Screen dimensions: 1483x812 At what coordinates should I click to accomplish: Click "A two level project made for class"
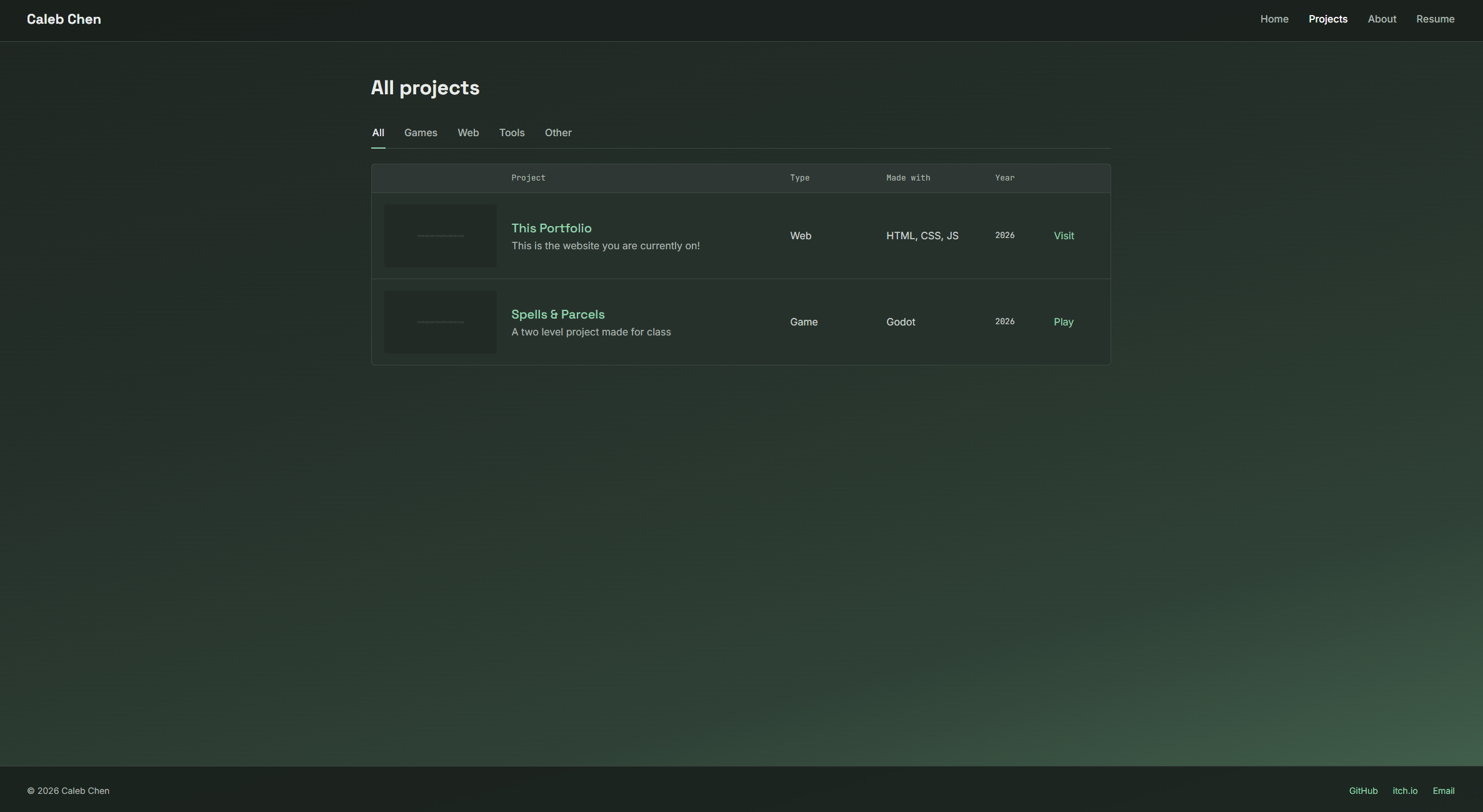[591, 332]
